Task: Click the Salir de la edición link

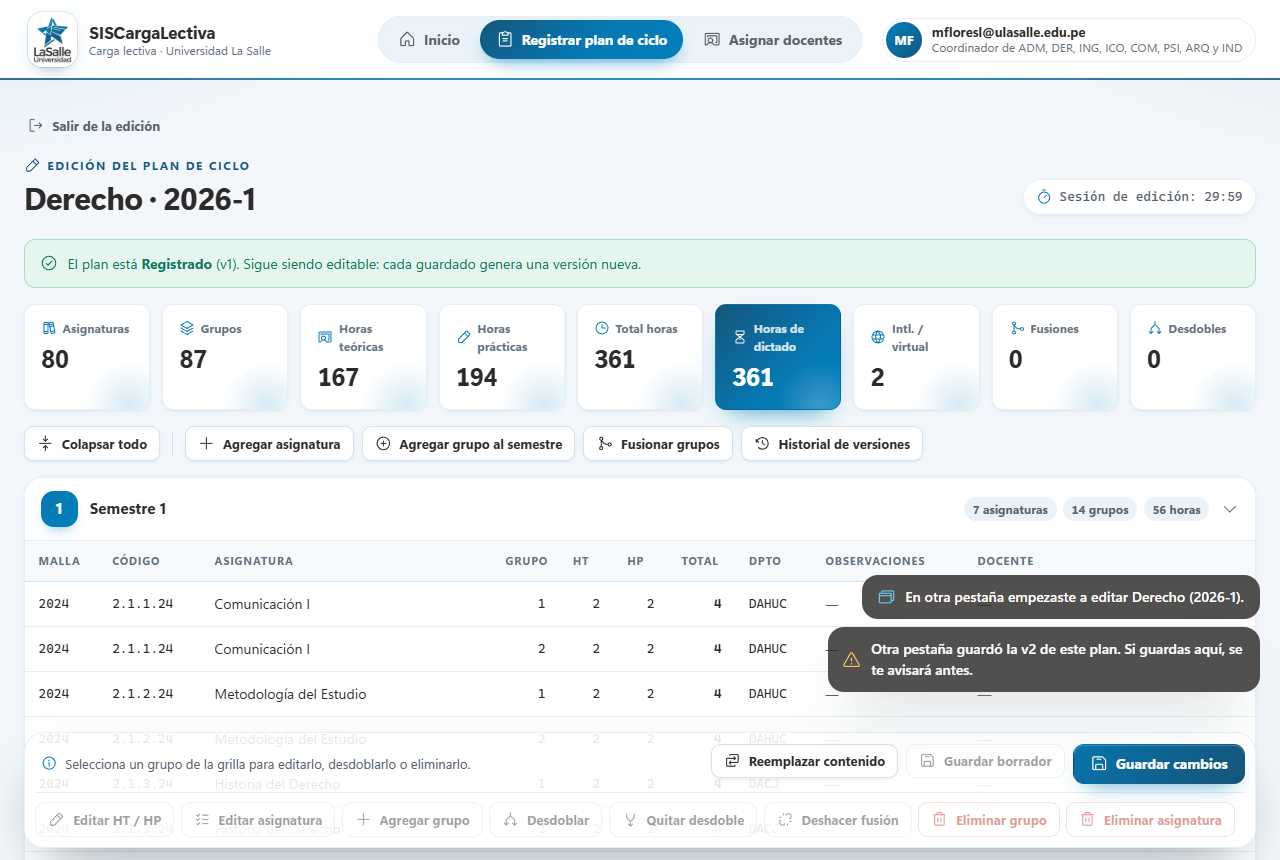Action: click(95, 126)
